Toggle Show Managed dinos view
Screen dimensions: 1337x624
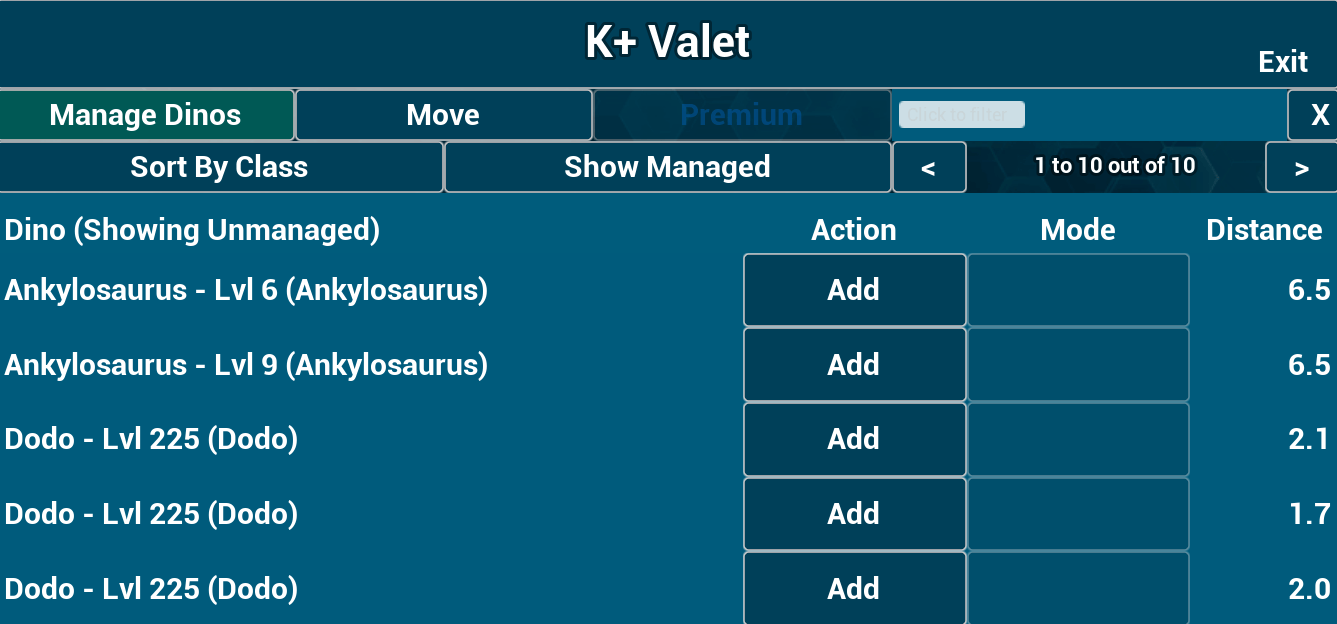667,167
